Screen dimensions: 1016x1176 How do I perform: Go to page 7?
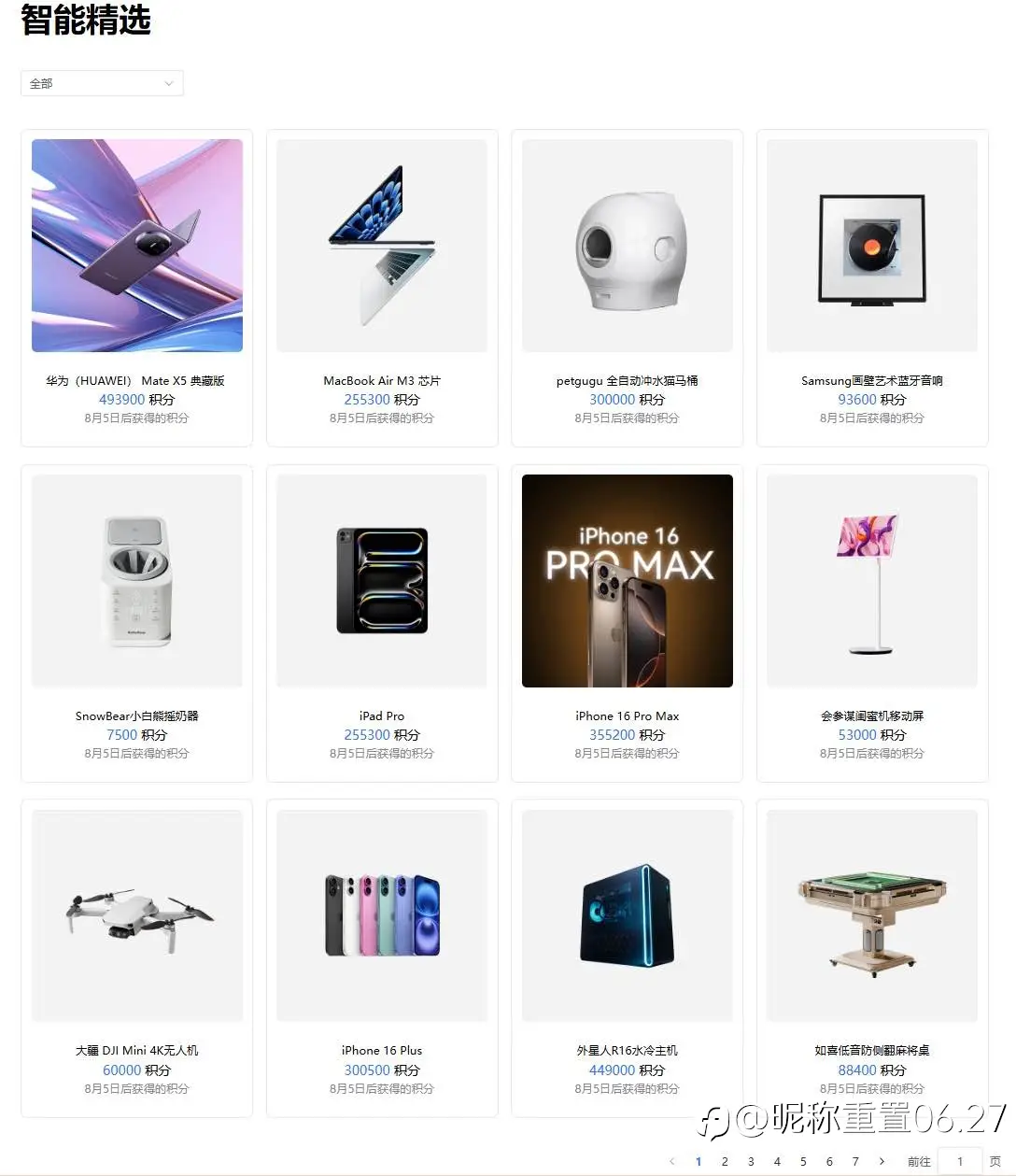[855, 1161]
